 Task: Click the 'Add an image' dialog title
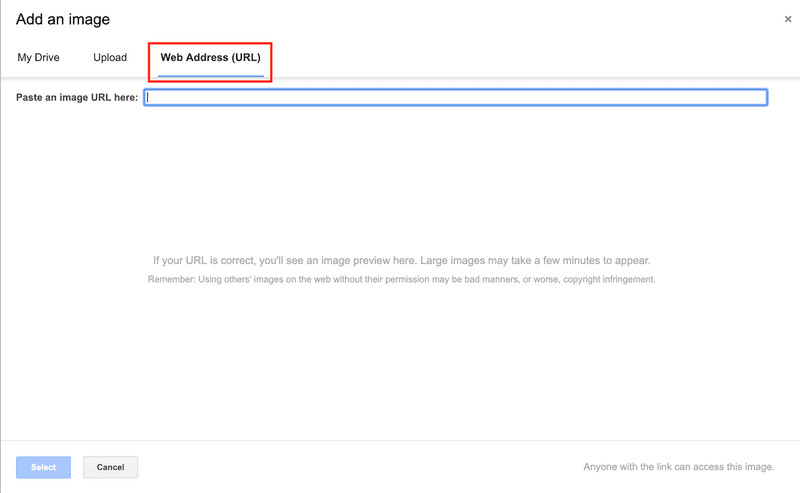point(63,19)
